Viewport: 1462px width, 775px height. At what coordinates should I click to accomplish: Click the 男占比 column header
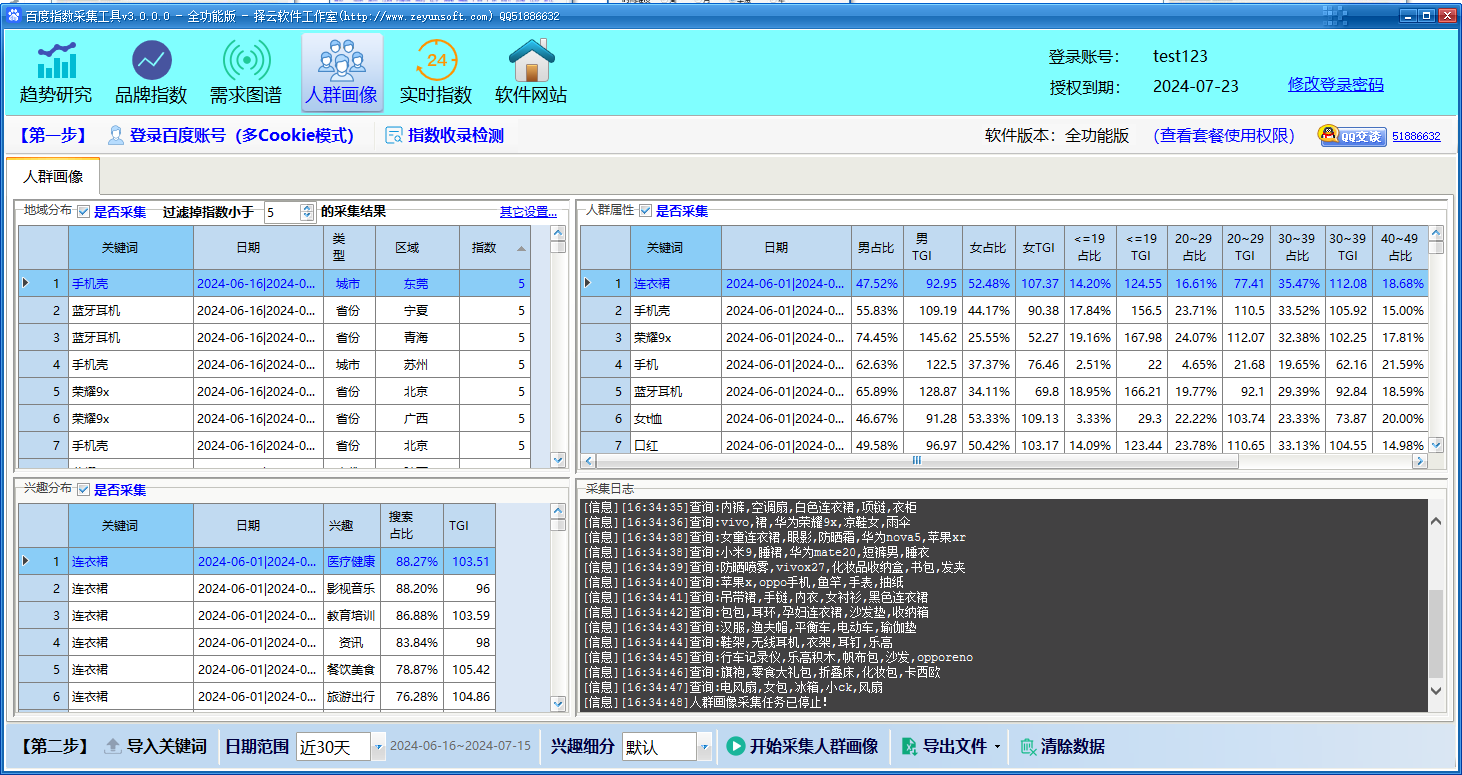(877, 248)
